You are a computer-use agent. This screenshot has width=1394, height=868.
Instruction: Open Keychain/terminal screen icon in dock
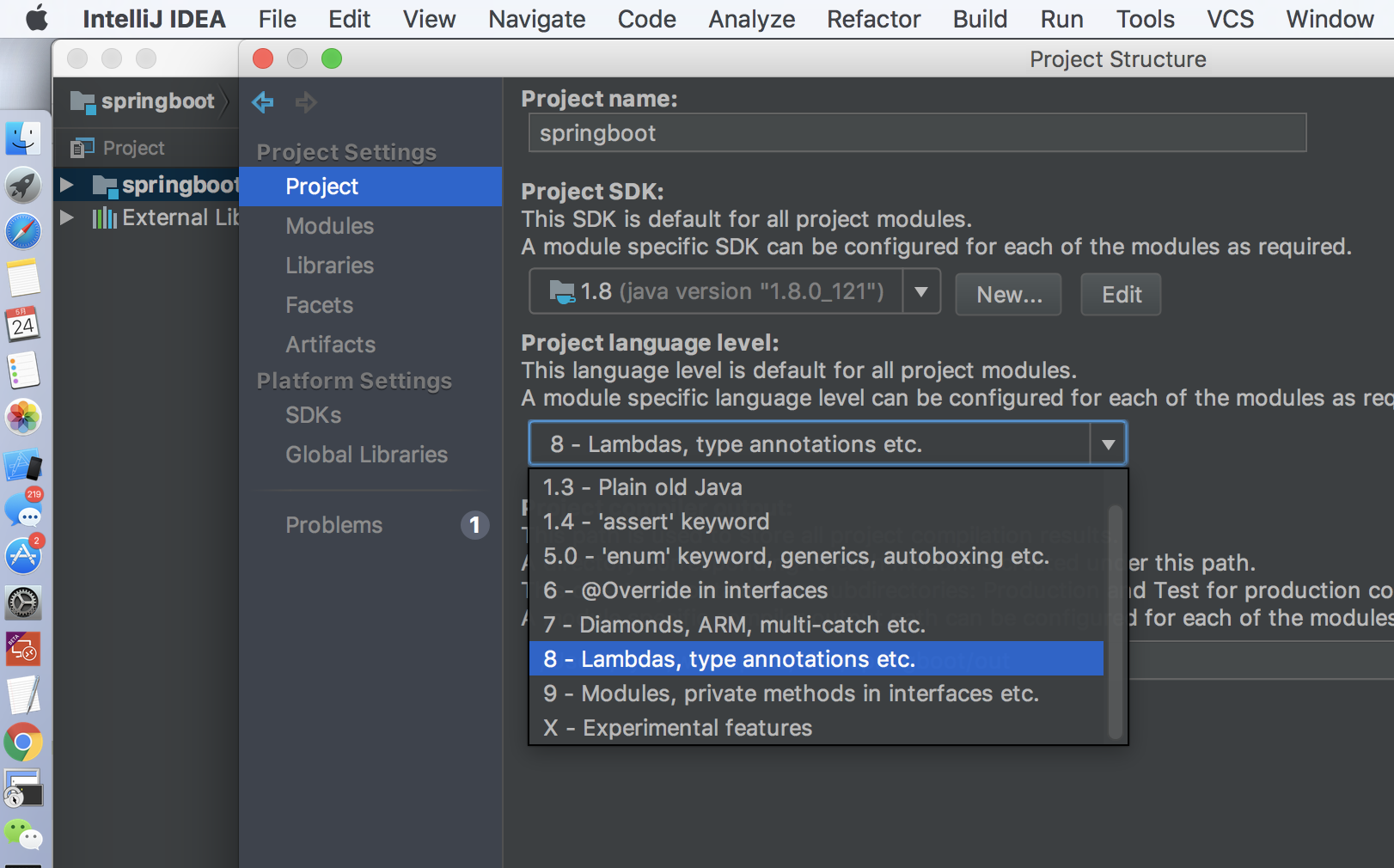[x=23, y=788]
